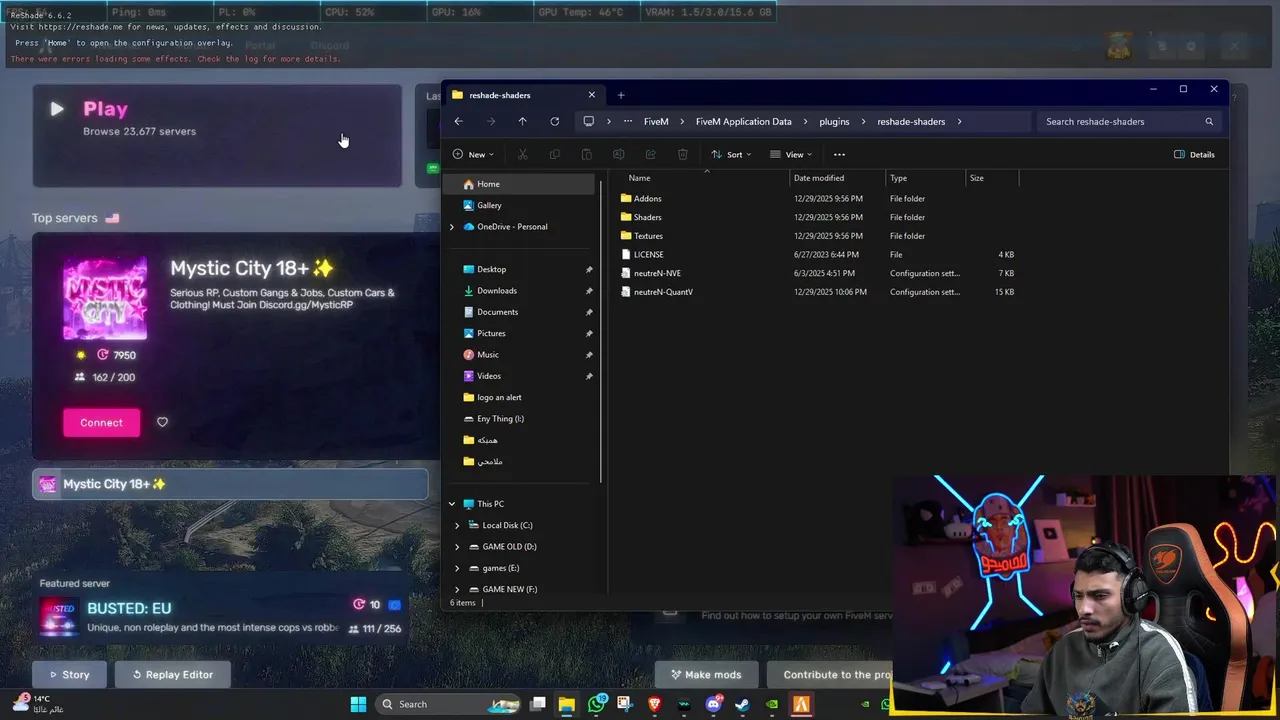Click the search magnifier in Explorer
The height and width of the screenshot is (720, 1280).
(1209, 122)
